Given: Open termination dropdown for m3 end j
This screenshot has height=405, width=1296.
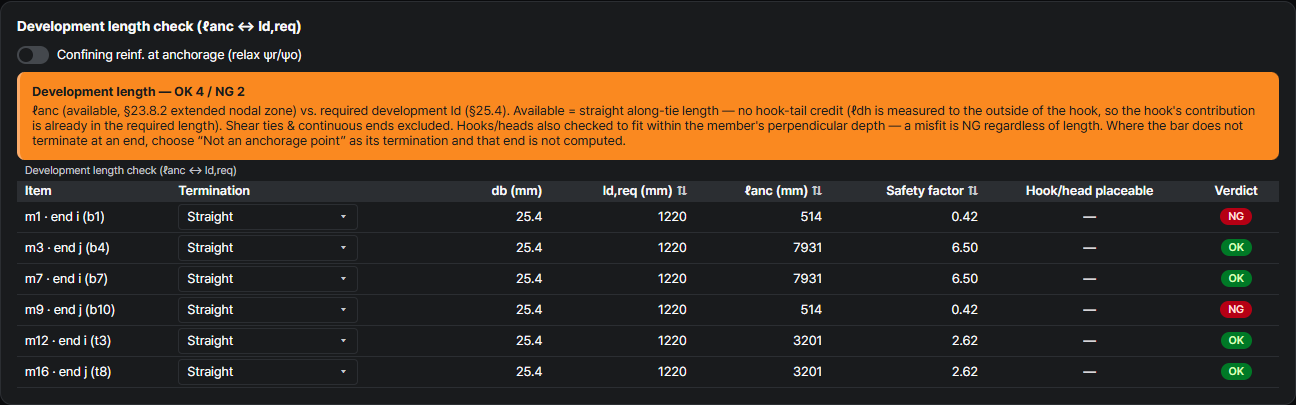Looking at the screenshot, I should 268,248.
